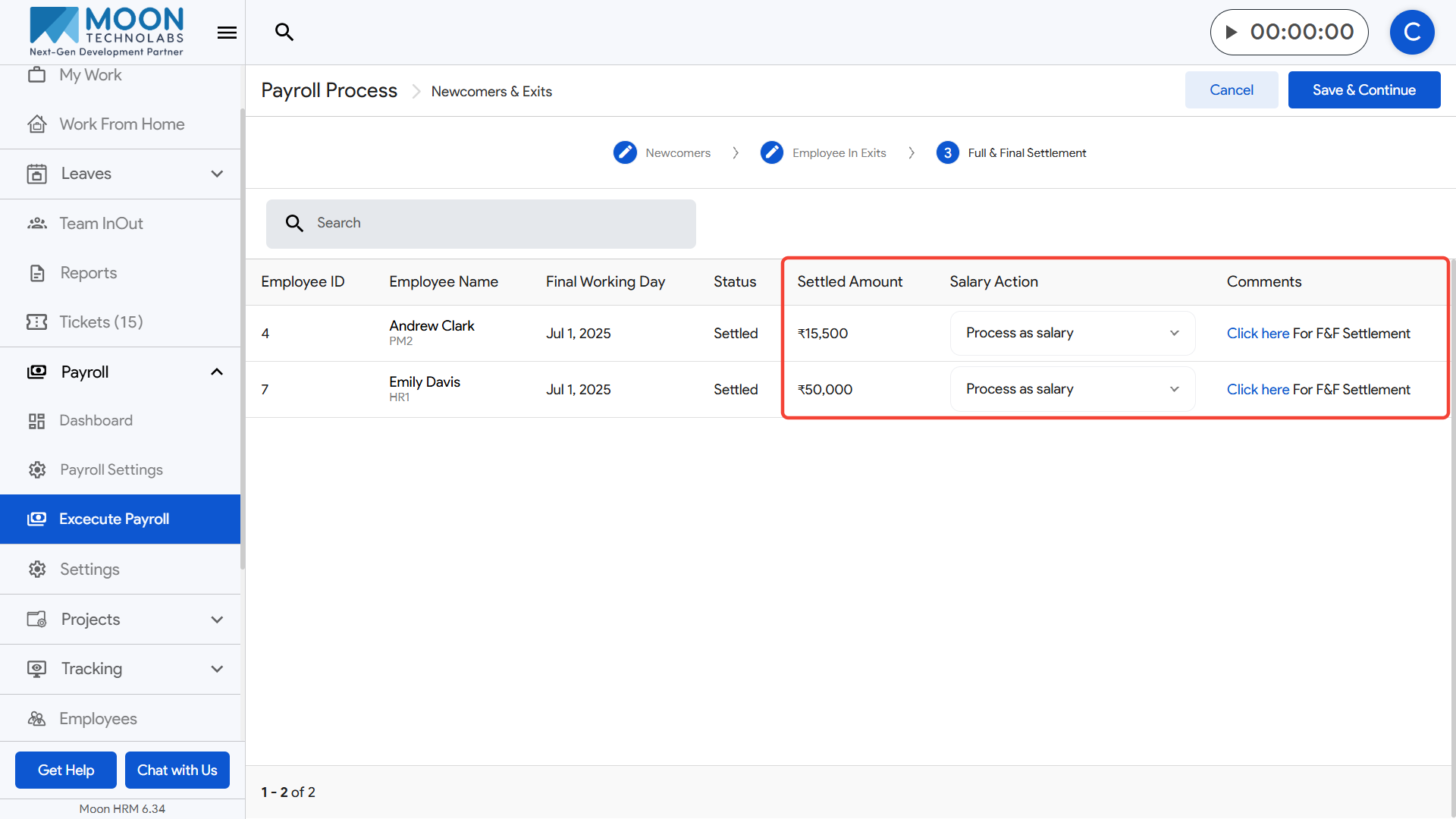Open the user profile avatar C
This screenshot has width=1456, height=819.
tap(1411, 32)
